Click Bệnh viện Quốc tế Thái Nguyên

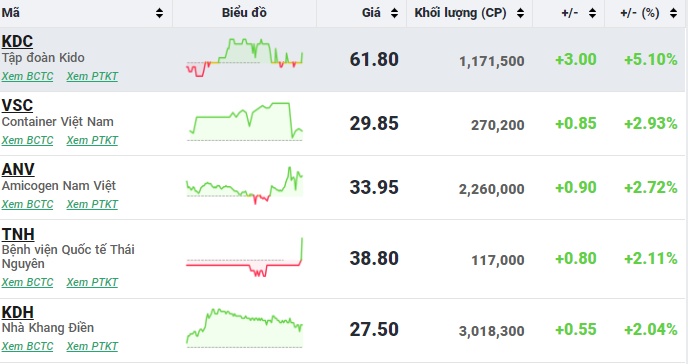tap(68, 257)
